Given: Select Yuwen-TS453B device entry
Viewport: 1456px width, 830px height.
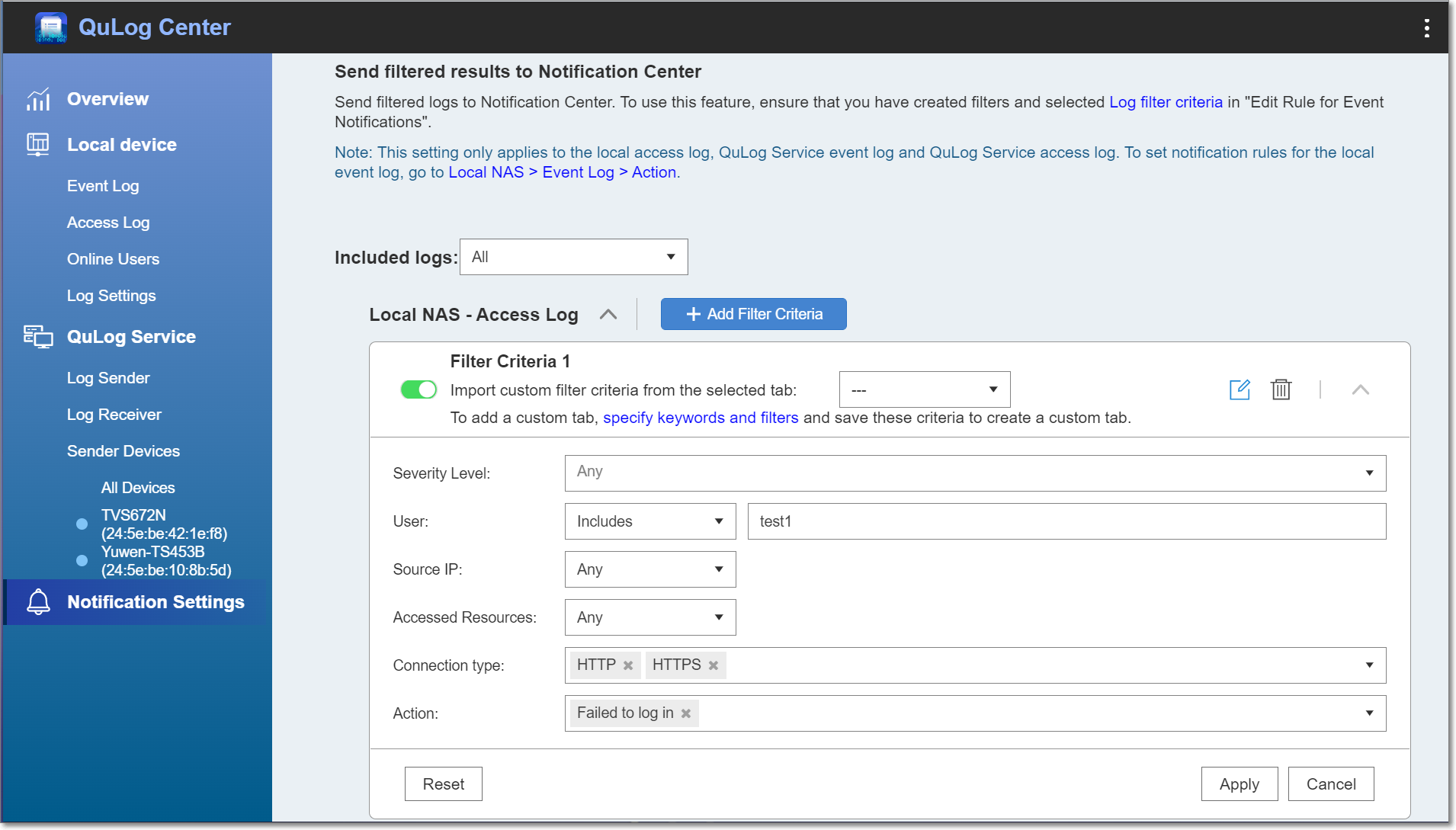Looking at the screenshot, I should point(166,561).
